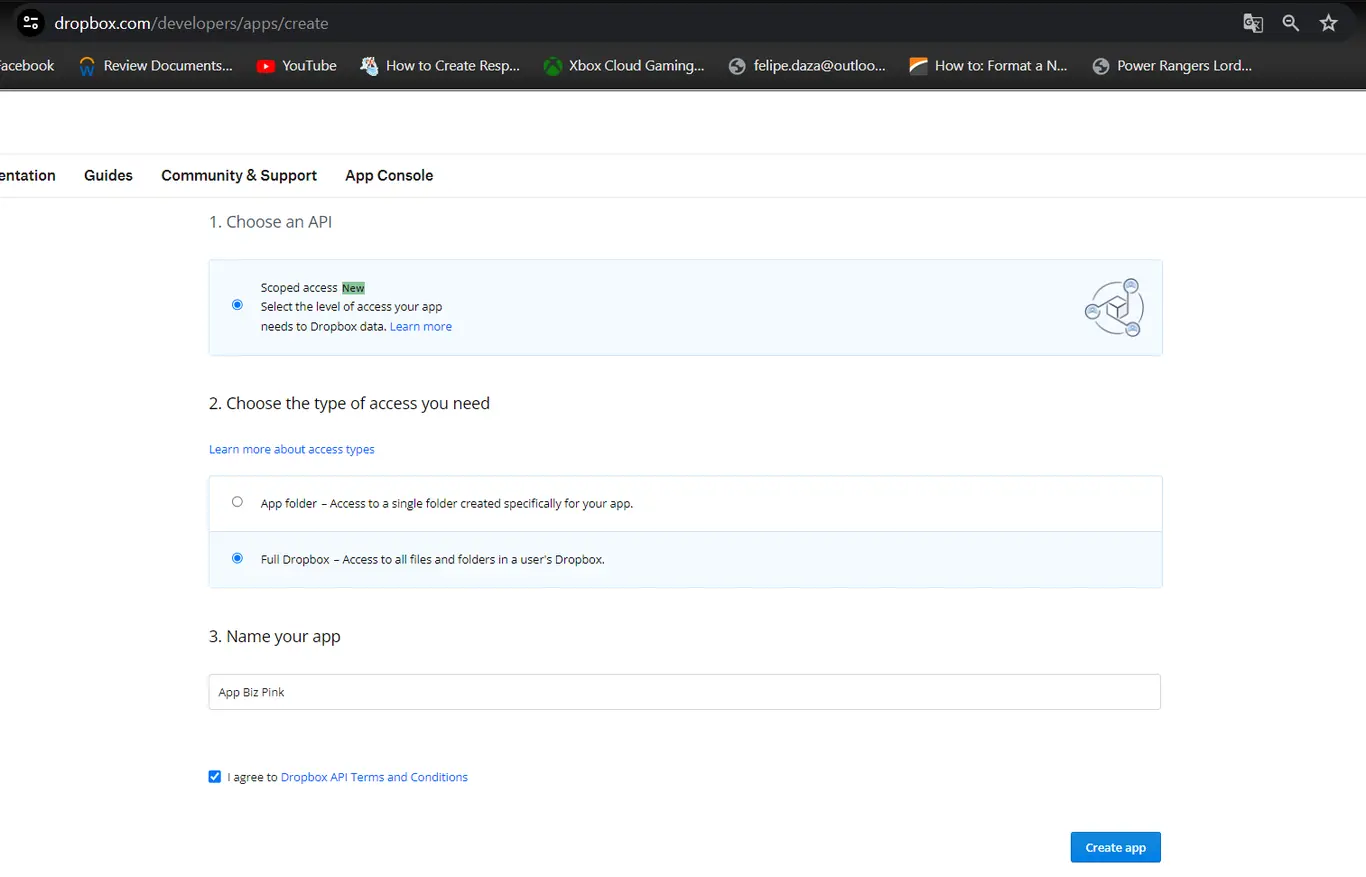
Task: Click the heading '2. Choose the type of access you need'
Action: [349, 404]
